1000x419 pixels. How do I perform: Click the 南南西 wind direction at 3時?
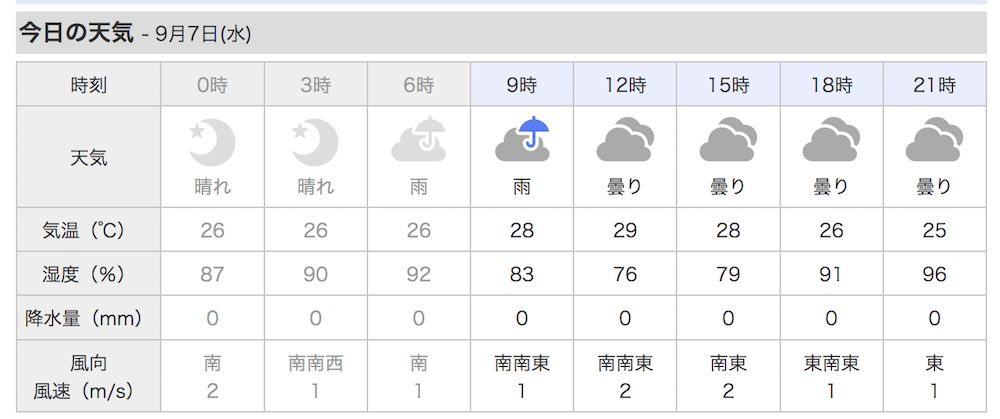[x=315, y=364]
